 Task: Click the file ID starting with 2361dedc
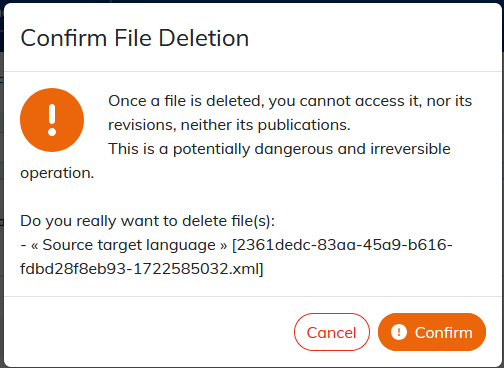click(342, 245)
